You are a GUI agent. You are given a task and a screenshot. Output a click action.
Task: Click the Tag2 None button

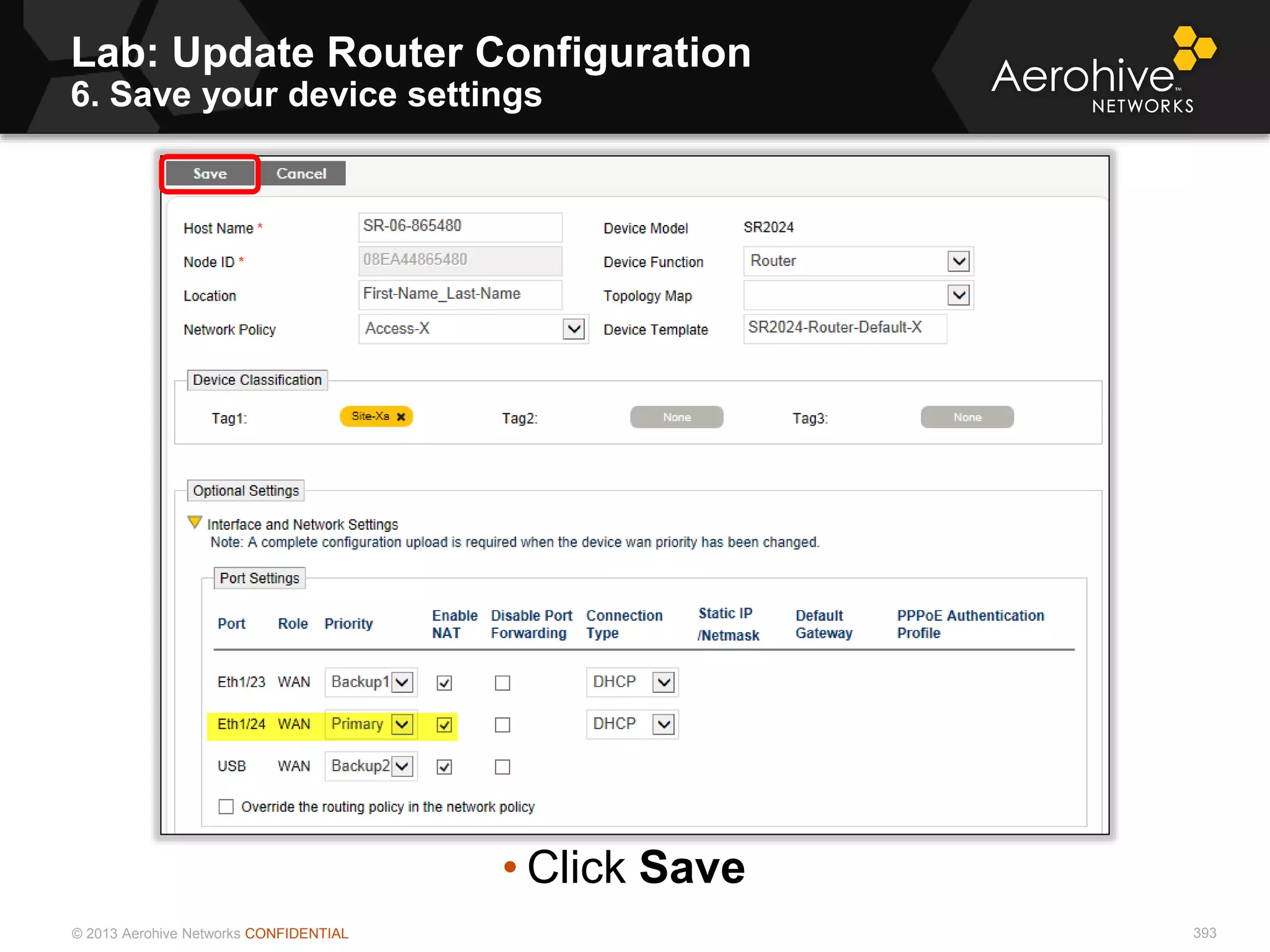tap(677, 417)
